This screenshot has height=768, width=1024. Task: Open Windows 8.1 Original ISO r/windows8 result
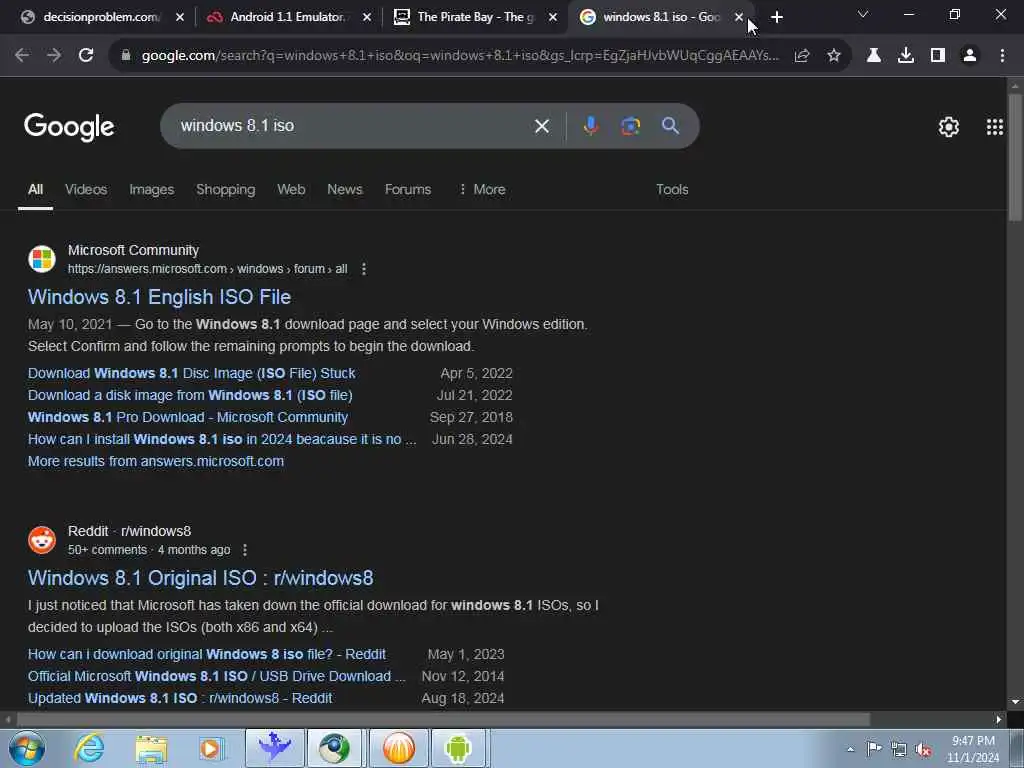[x=200, y=578]
